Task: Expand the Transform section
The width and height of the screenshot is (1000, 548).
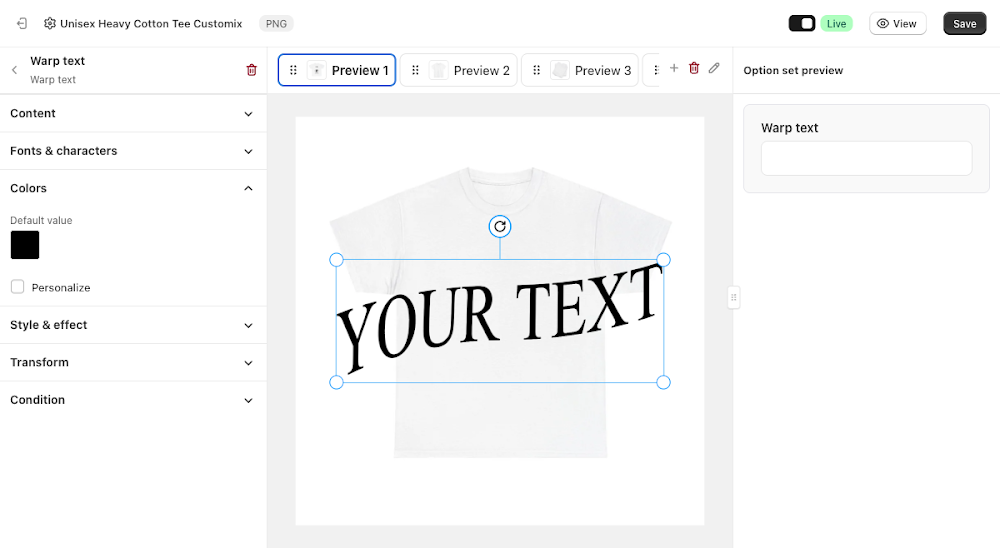Action: pyautogui.click(x=133, y=362)
